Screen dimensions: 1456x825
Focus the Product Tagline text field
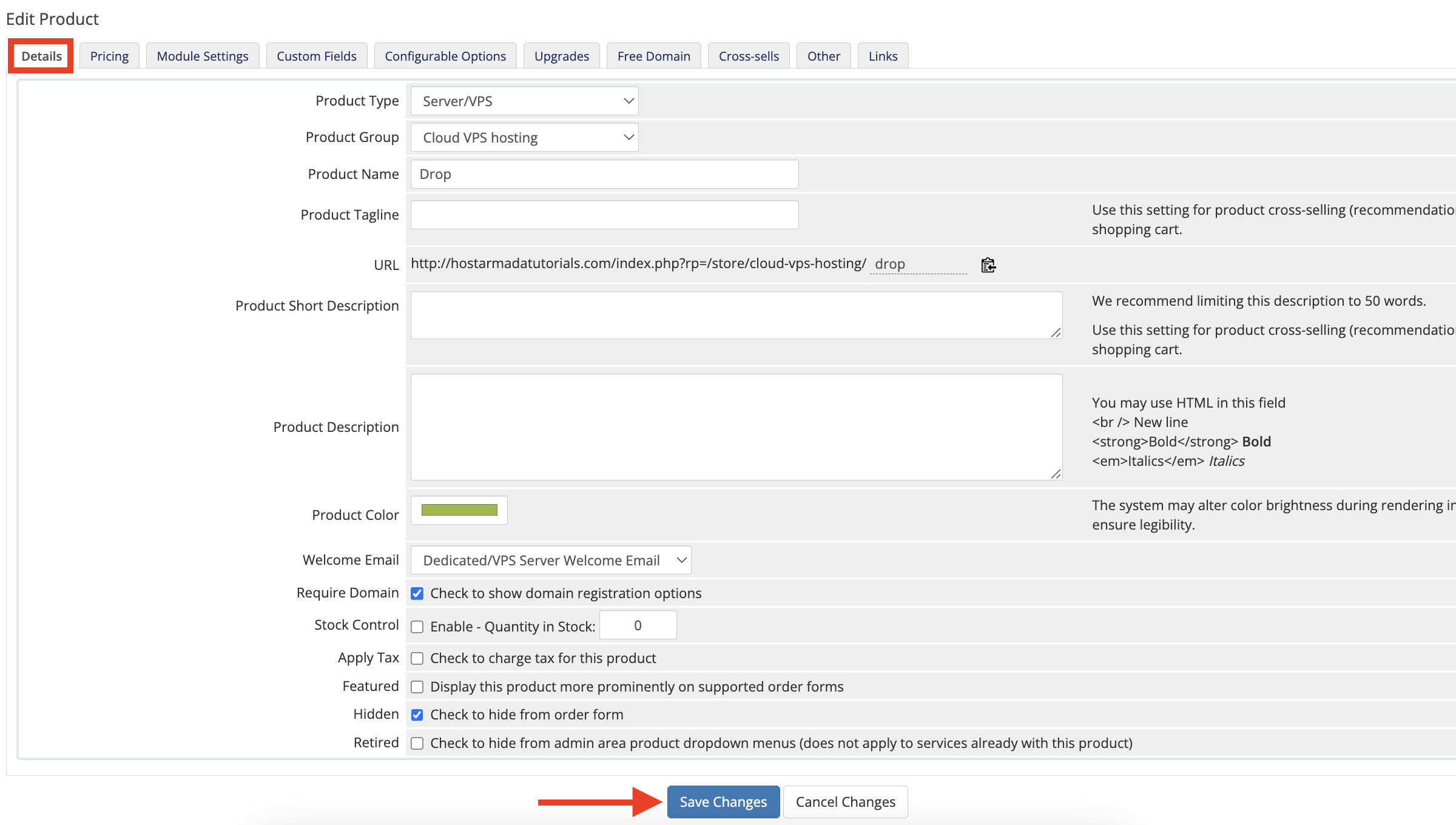(605, 215)
